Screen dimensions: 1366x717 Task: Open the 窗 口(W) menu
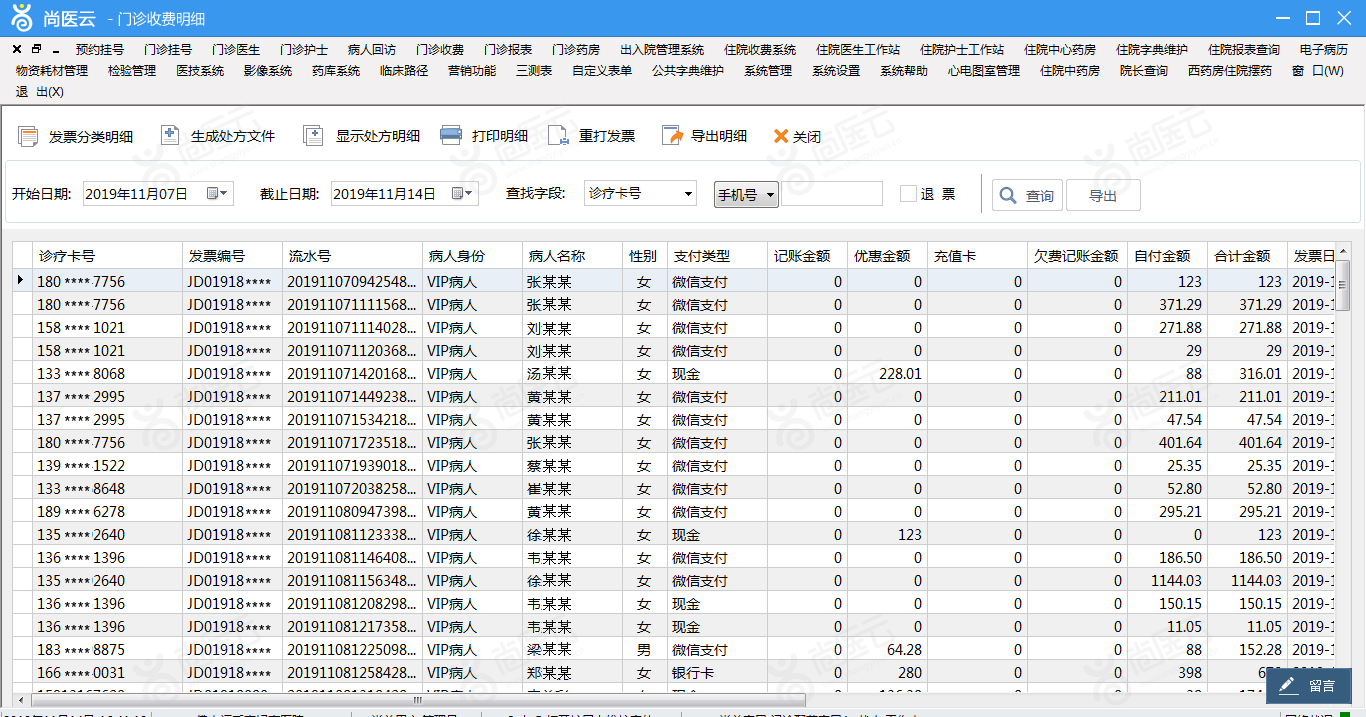(x=1318, y=71)
